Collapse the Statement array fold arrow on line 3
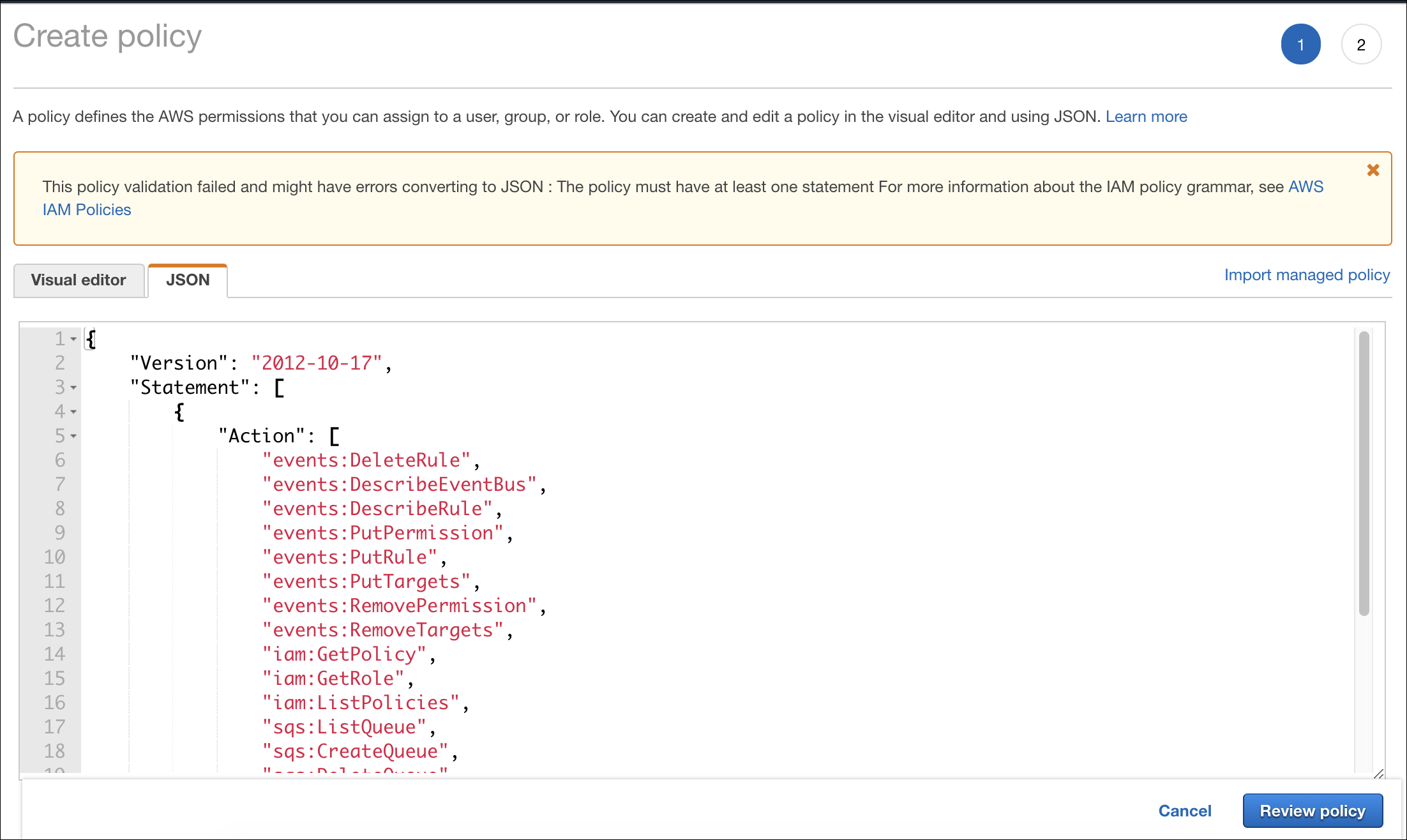Screen dimensions: 1407x840 (73, 387)
